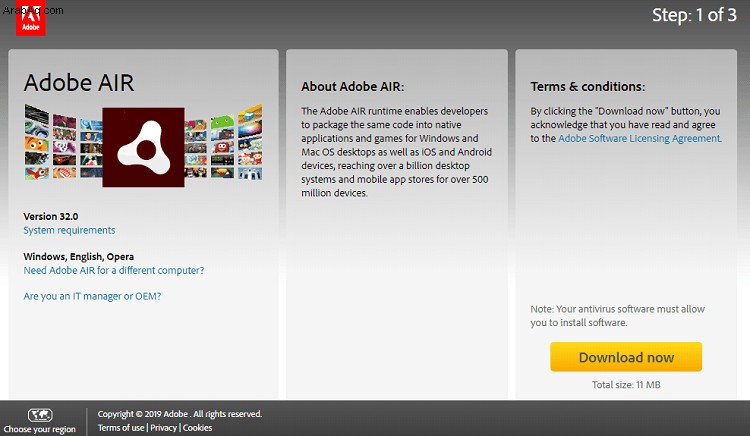Open the Cookies link in the footer
The image size is (750, 436).
(x=198, y=427)
